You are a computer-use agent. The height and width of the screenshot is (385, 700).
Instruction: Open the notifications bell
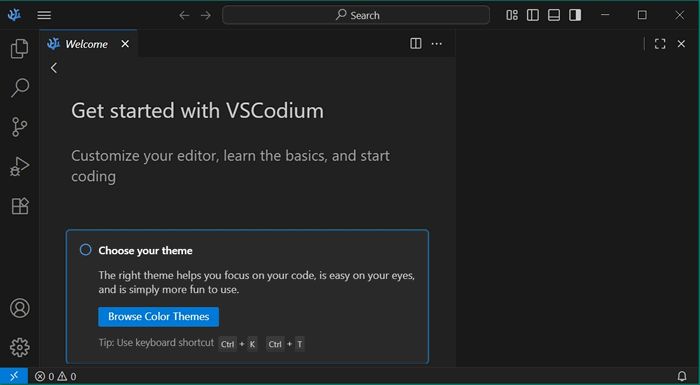(x=682, y=376)
